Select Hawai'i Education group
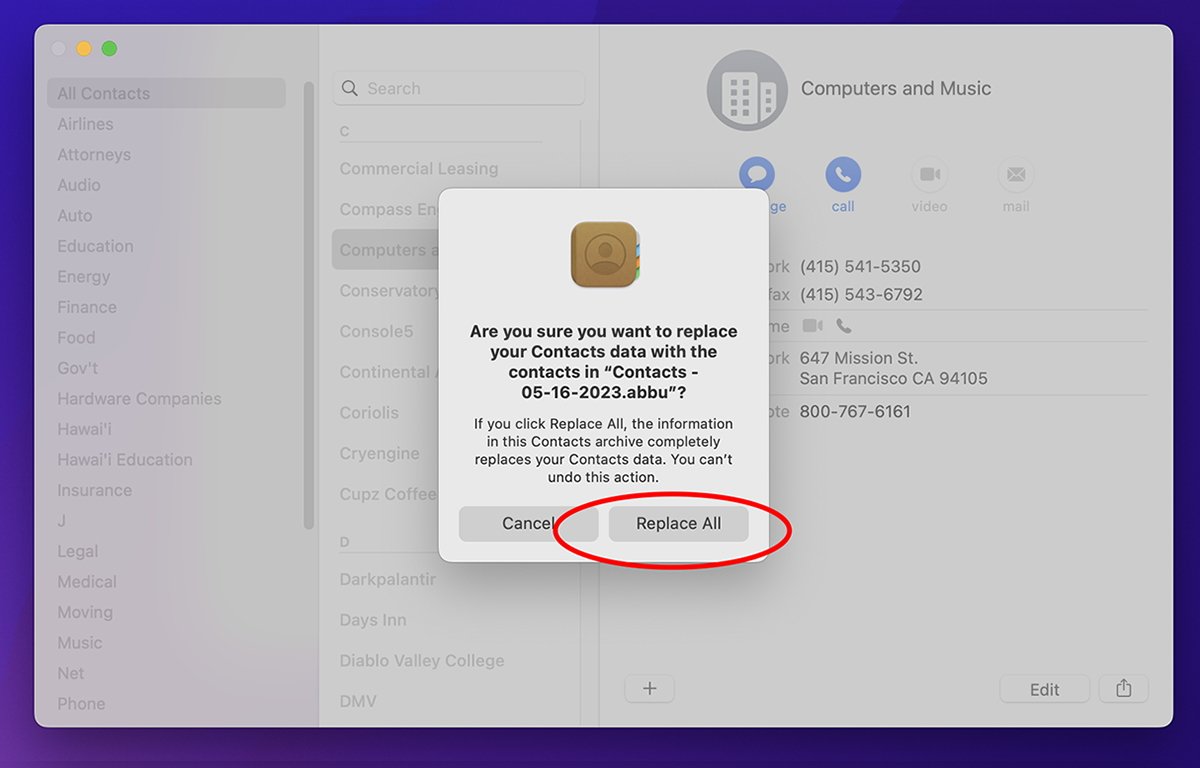The image size is (1200, 768). (x=125, y=460)
